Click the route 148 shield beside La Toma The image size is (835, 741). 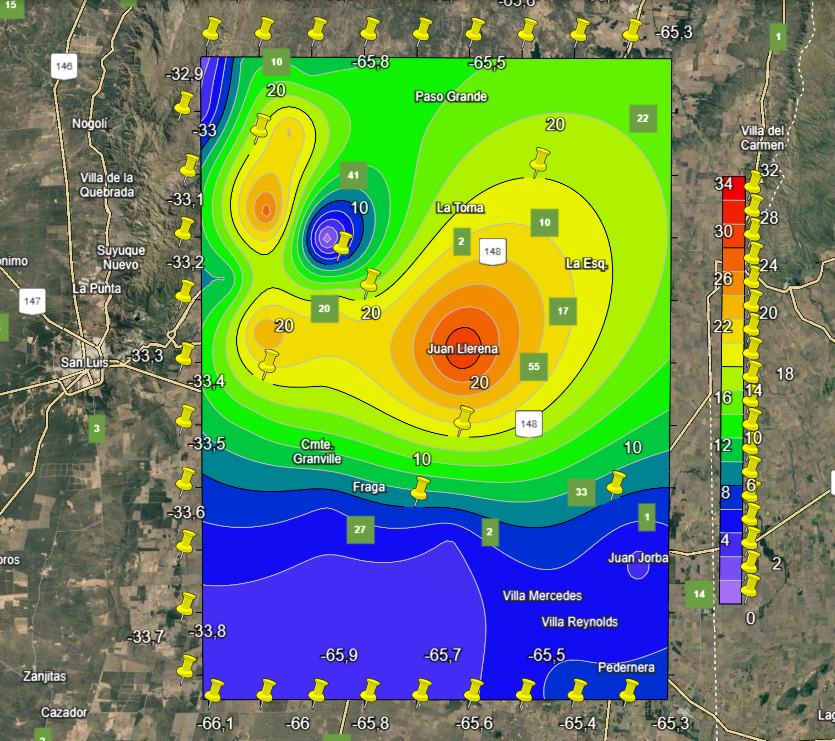[x=491, y=252]
